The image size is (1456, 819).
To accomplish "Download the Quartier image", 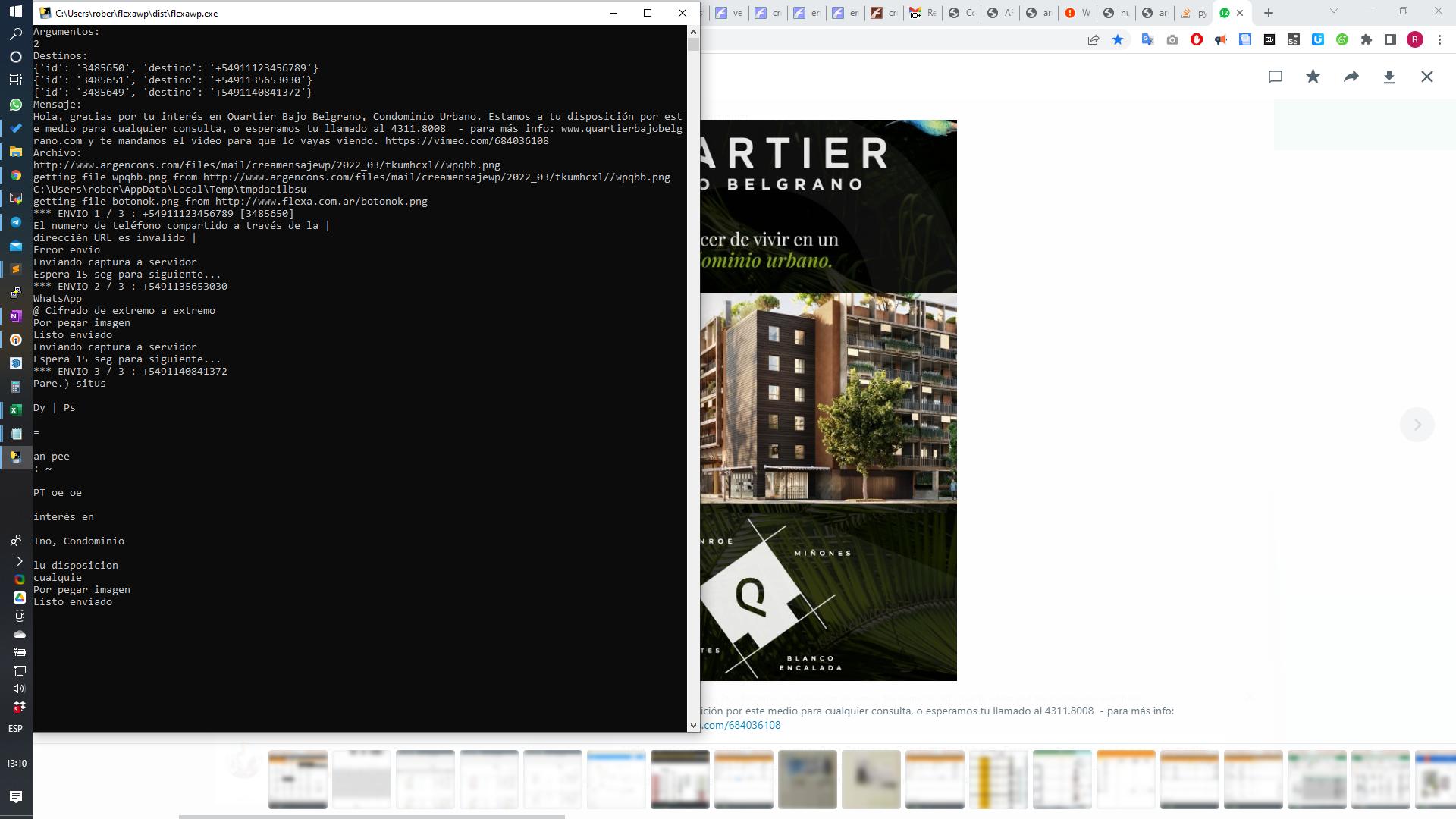I will (x=1389, y=77).
